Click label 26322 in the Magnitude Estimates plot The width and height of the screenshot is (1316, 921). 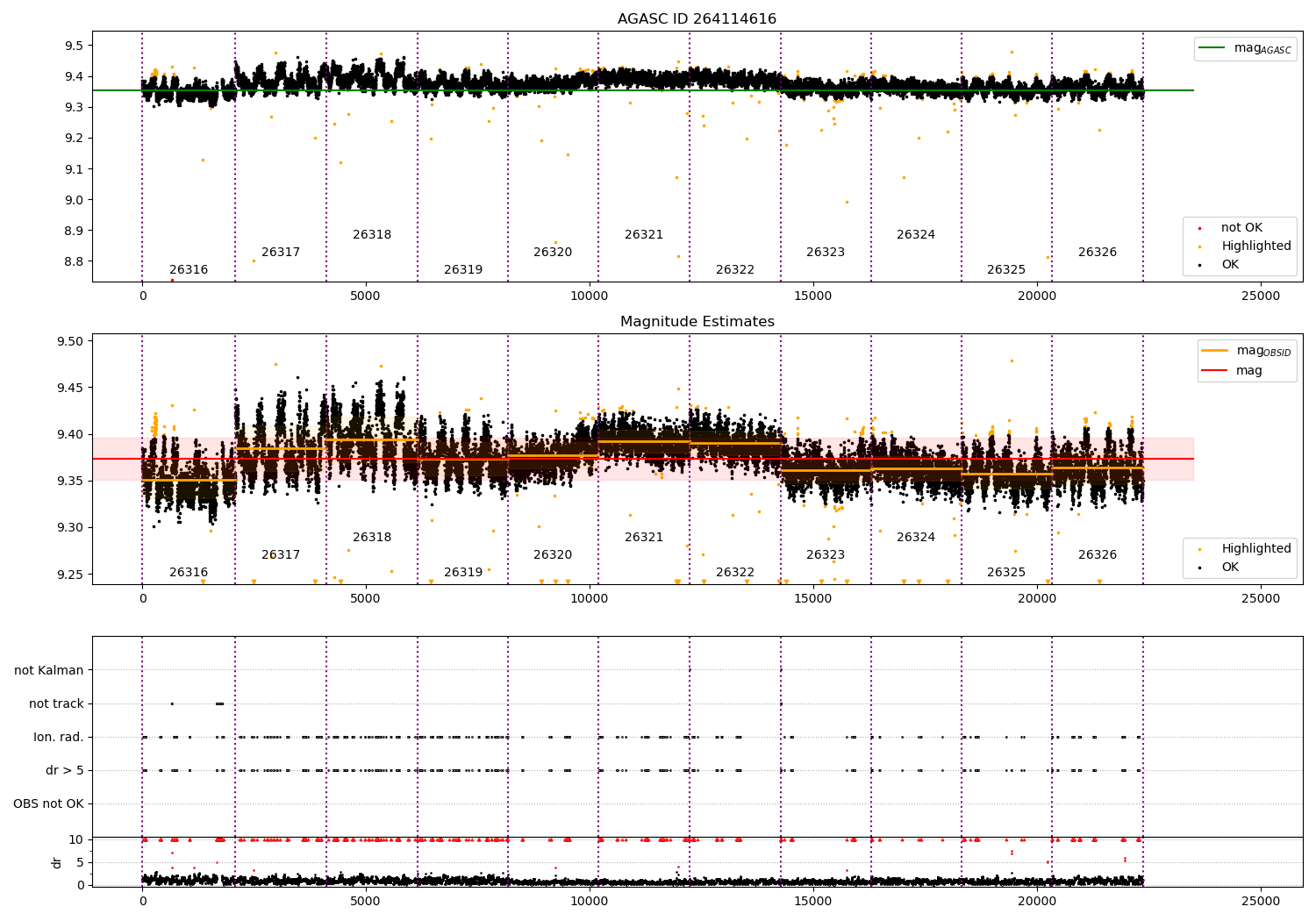(735, 573)
